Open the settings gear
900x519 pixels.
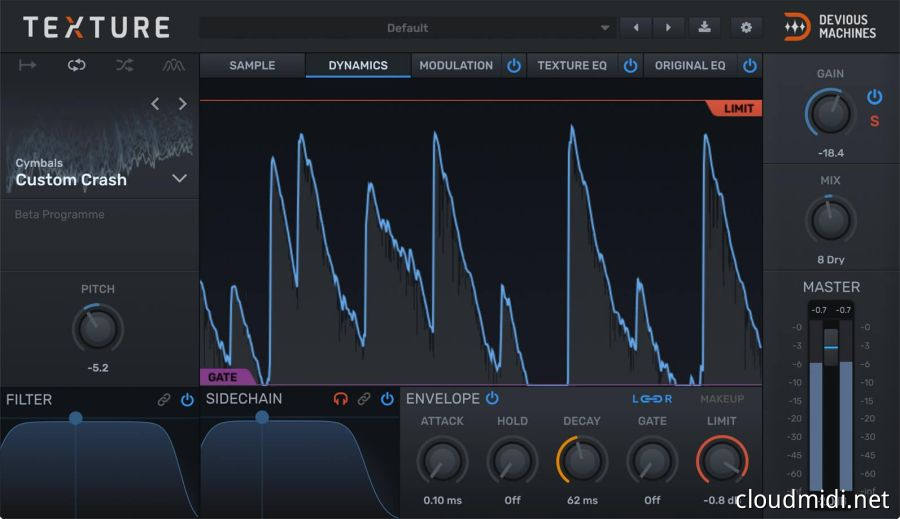coord(746,27)
